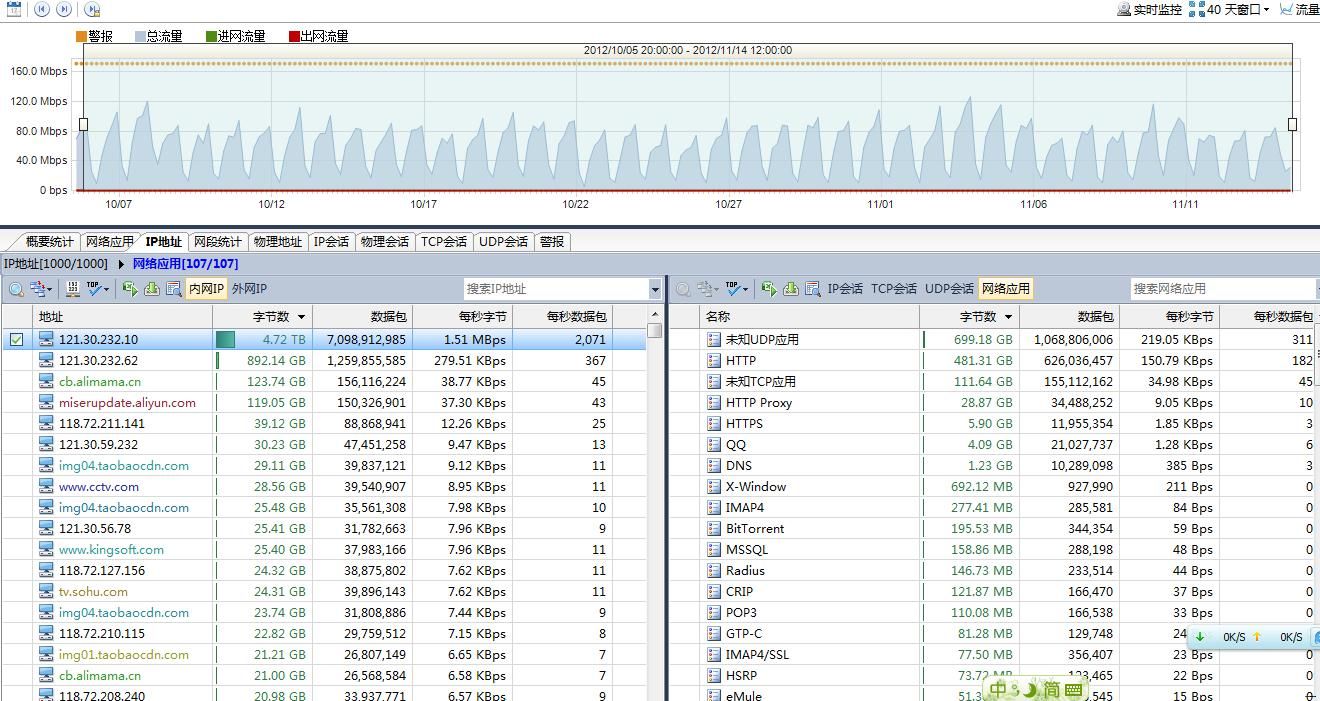1320x701 pixels.
Task: Toggle the 外网IP filter
Action: [249, 289]
